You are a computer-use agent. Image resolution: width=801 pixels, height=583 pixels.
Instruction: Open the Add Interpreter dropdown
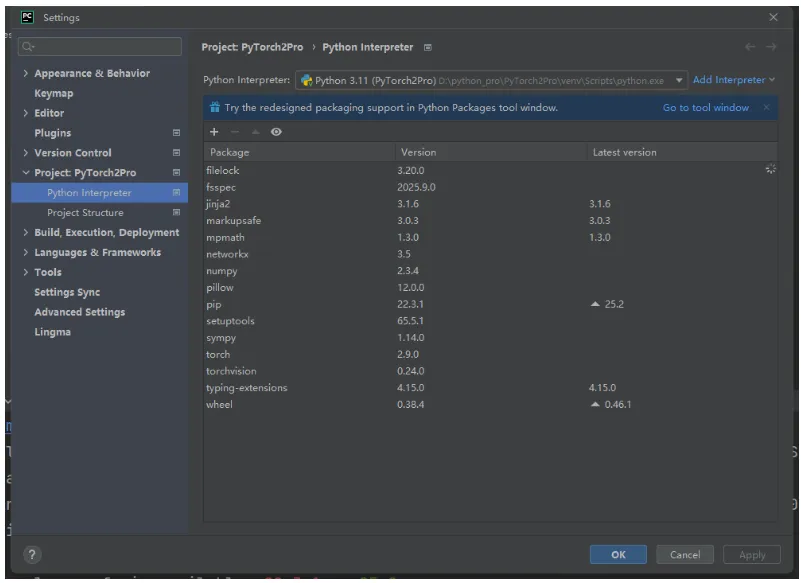tap(734, 80)
